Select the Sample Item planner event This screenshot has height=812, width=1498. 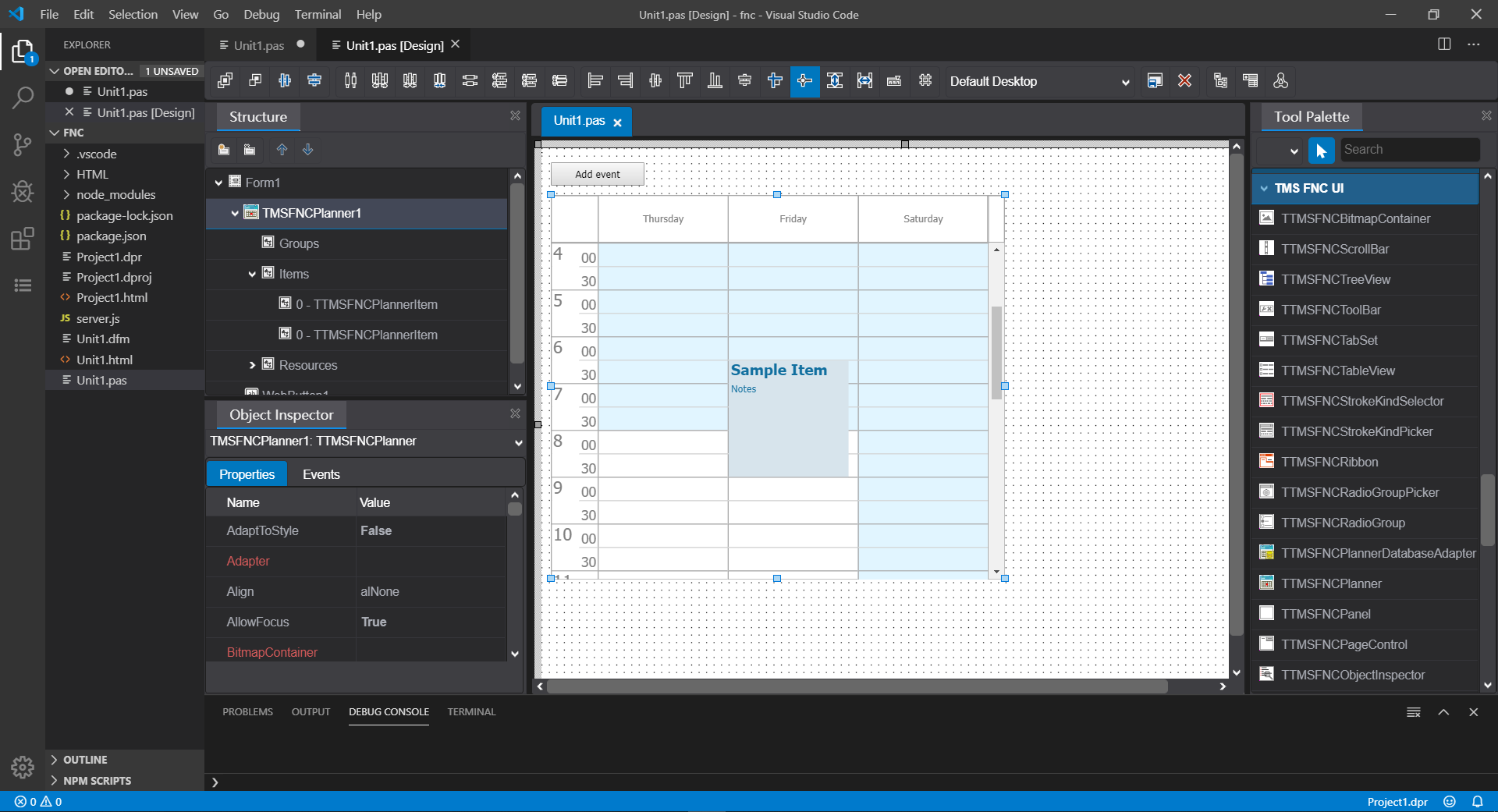coord(788,418)
